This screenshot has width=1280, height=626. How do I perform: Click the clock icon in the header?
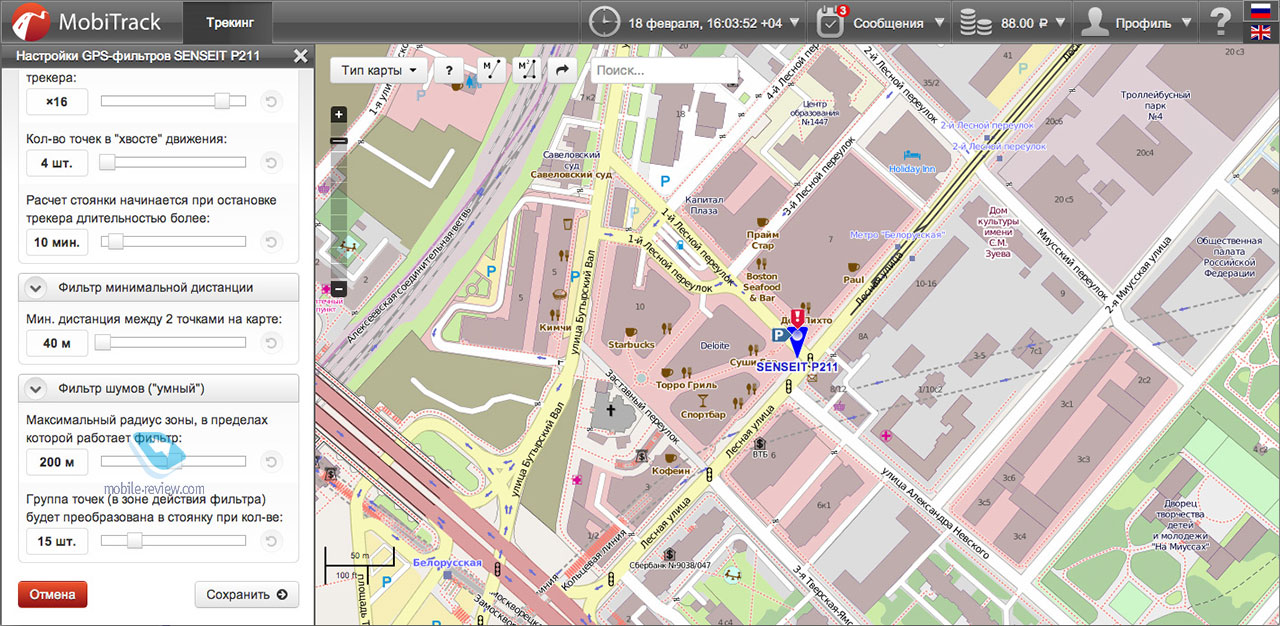(604, 21)
